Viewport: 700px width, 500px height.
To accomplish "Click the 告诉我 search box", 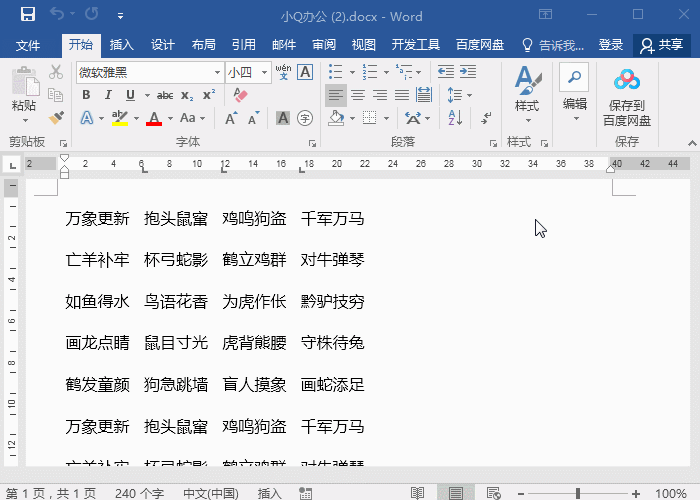I will [x=553, y=45].
